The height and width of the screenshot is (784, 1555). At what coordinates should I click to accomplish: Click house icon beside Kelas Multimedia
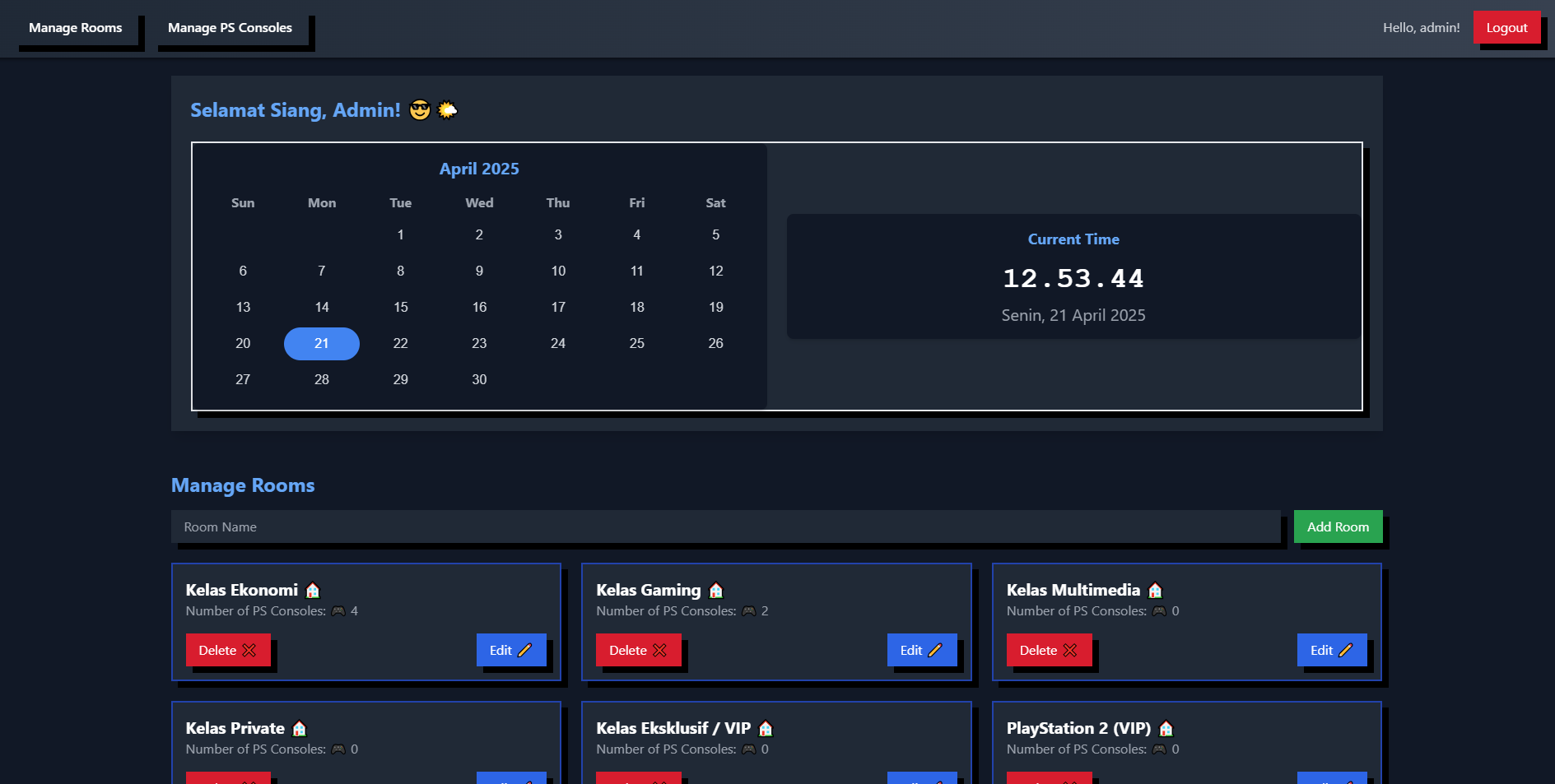tap(1155, 591)
